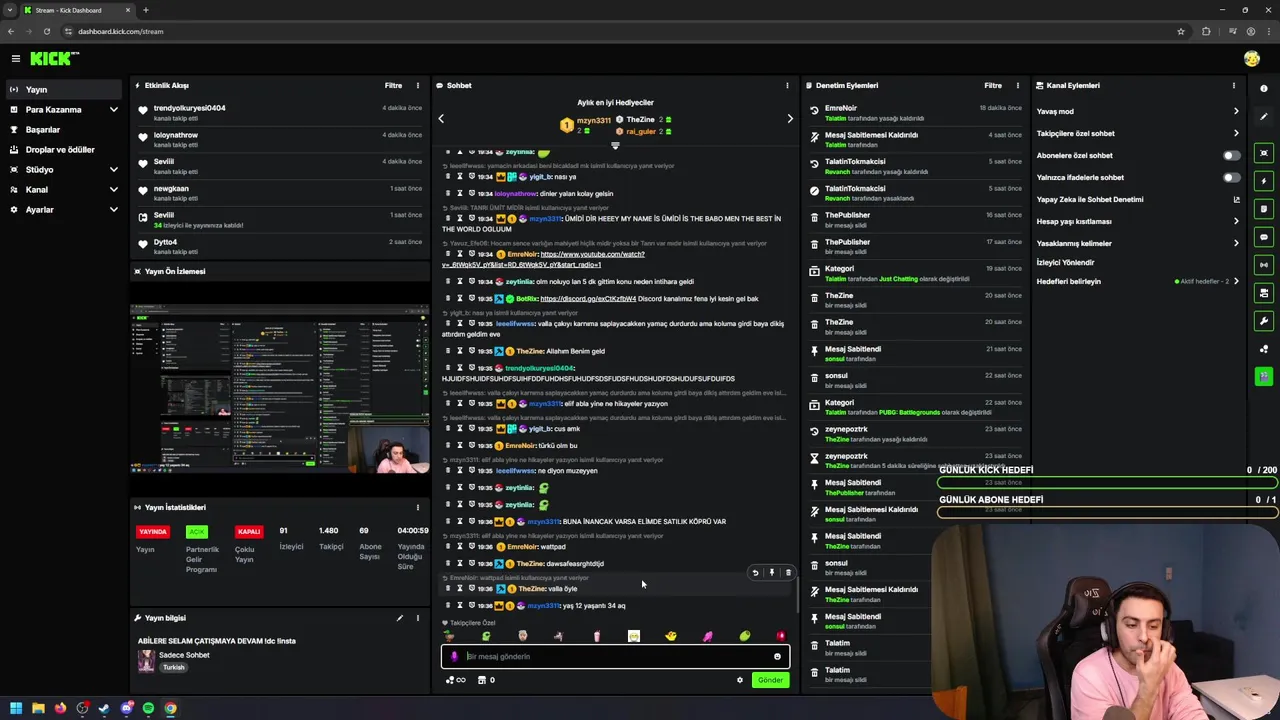Image resolution: width=1280 pixels, height=720 pixels.
Task: Toggle Abonelere özel sohbet switch
Action: pos(1232,155)
